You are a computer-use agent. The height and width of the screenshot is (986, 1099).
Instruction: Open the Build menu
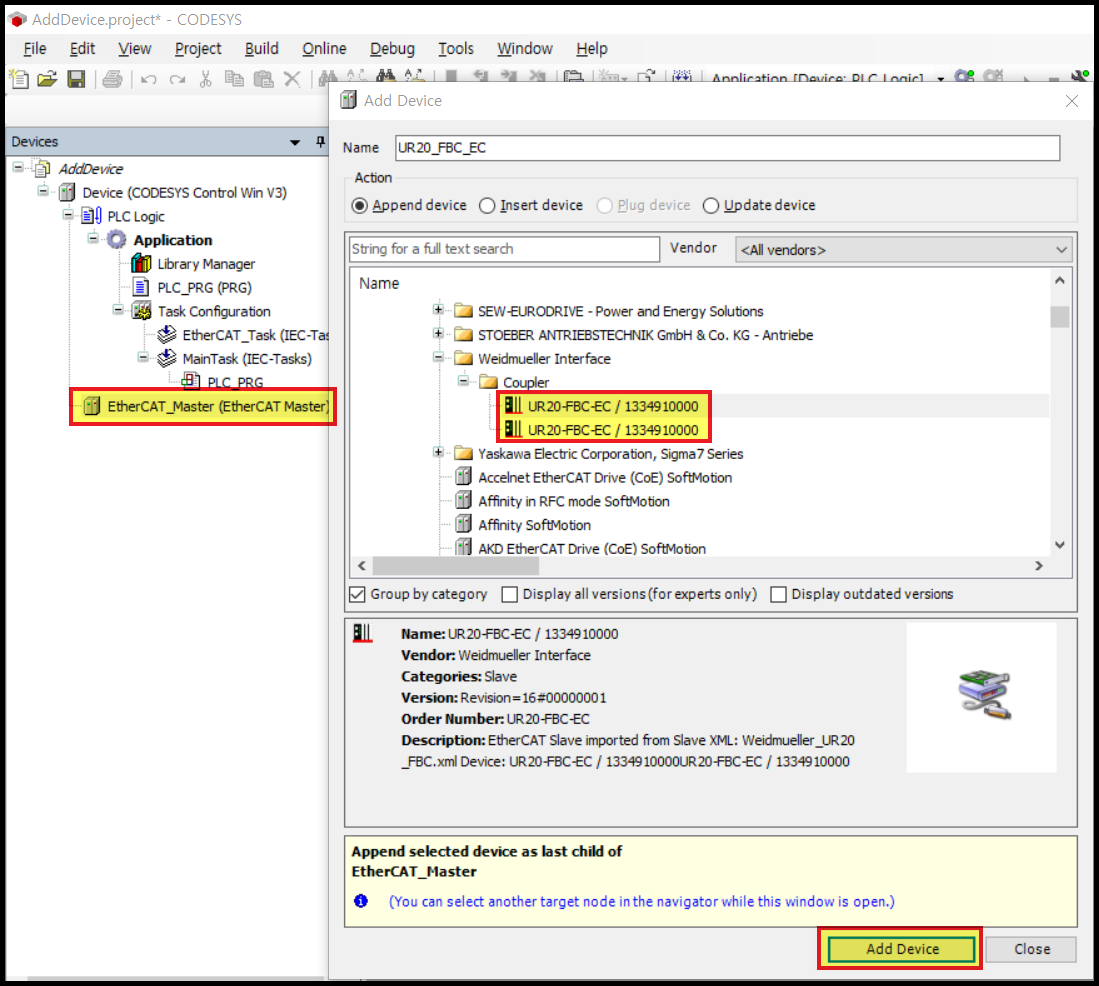(x=261, y=48)
